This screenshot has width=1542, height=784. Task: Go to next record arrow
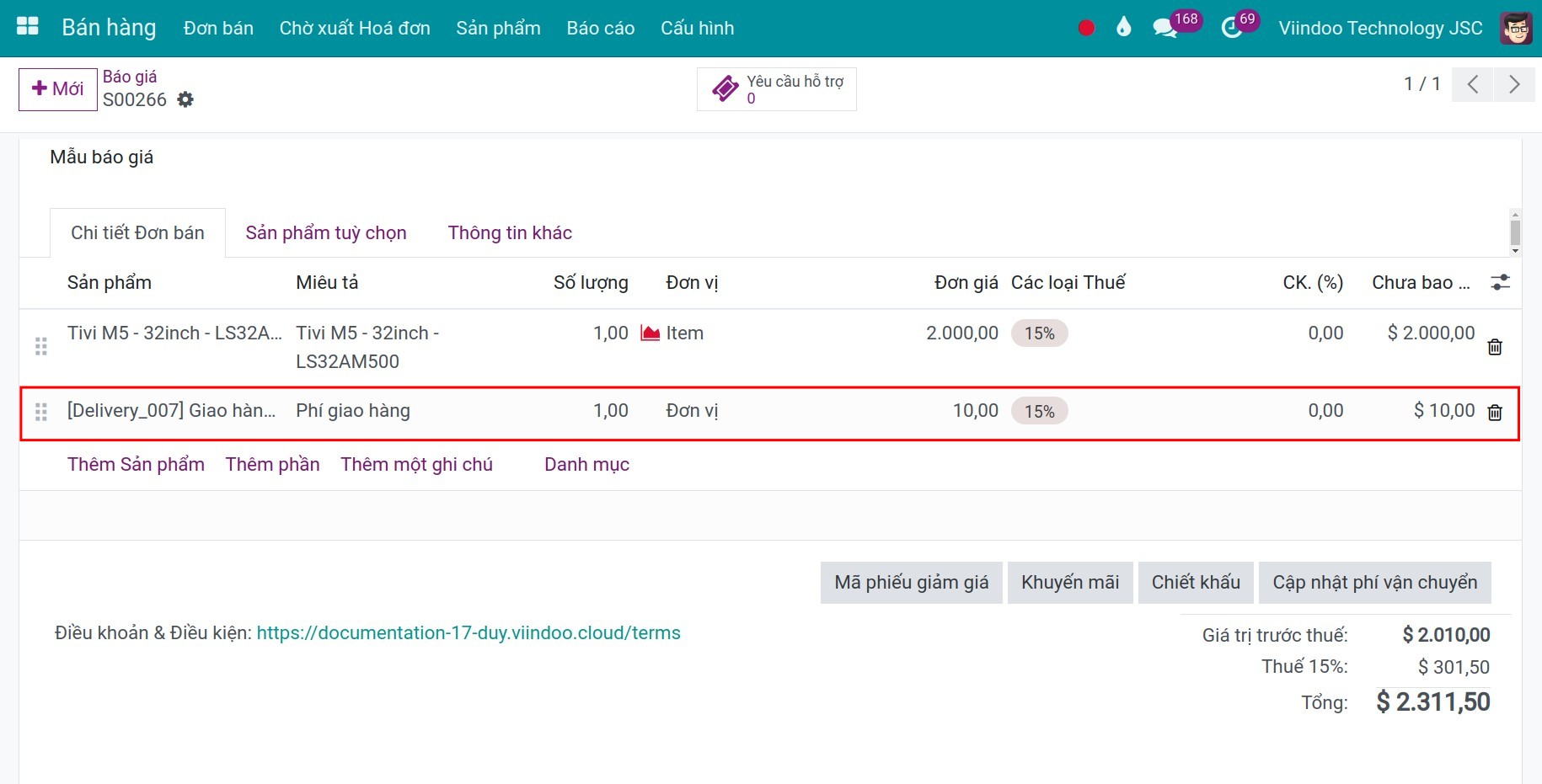(x=1514, y=84)
